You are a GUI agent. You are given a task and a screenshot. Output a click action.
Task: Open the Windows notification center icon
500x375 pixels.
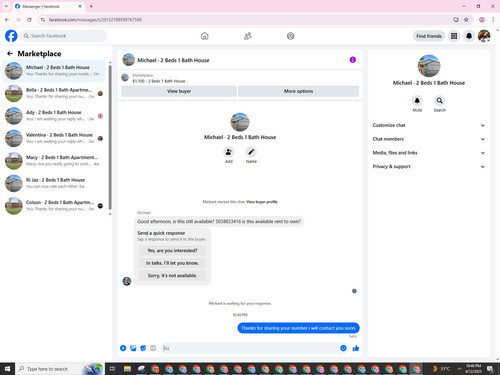click(490, 369)
